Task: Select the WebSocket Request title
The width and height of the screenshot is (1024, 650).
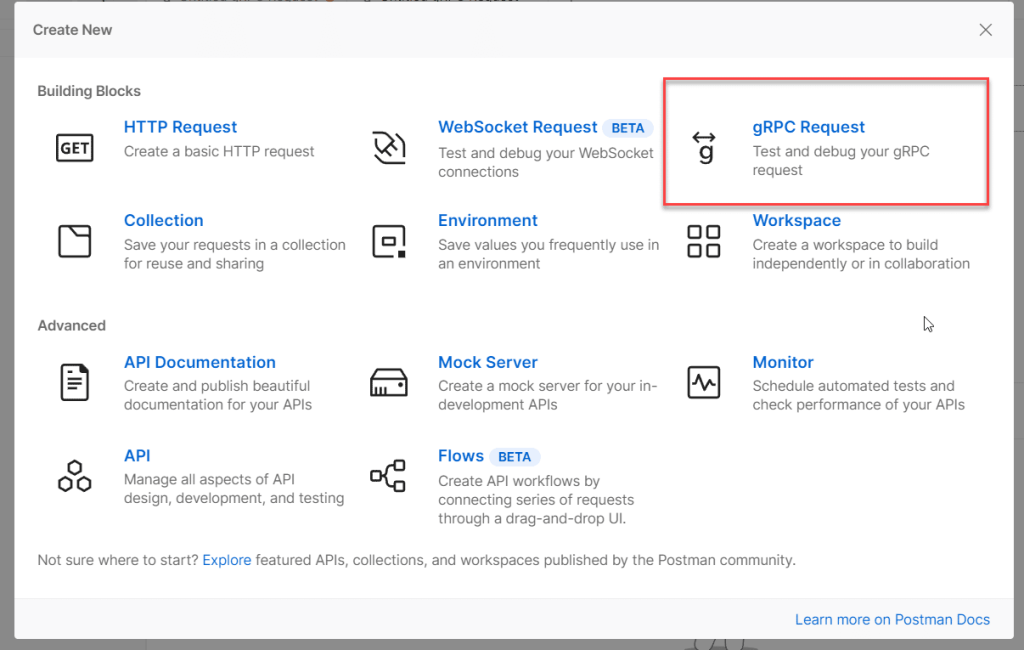Action: pos(517,127)
